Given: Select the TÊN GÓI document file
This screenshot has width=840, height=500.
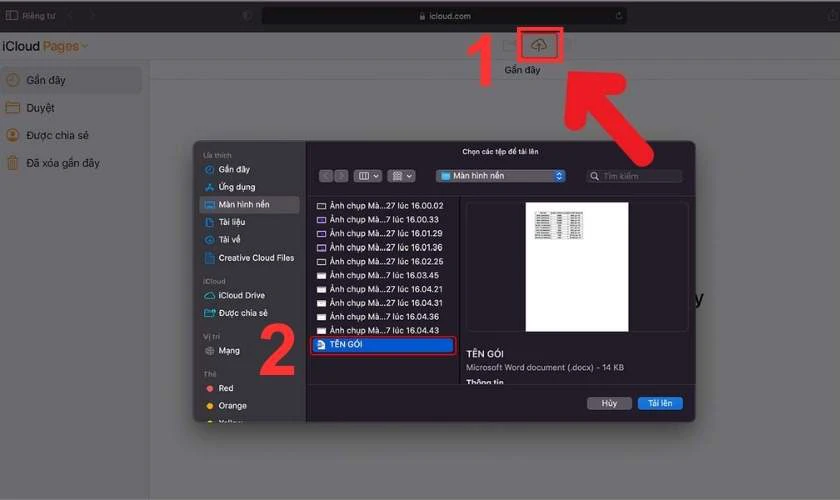Looking at the screenshot, I should coord(383,345).
